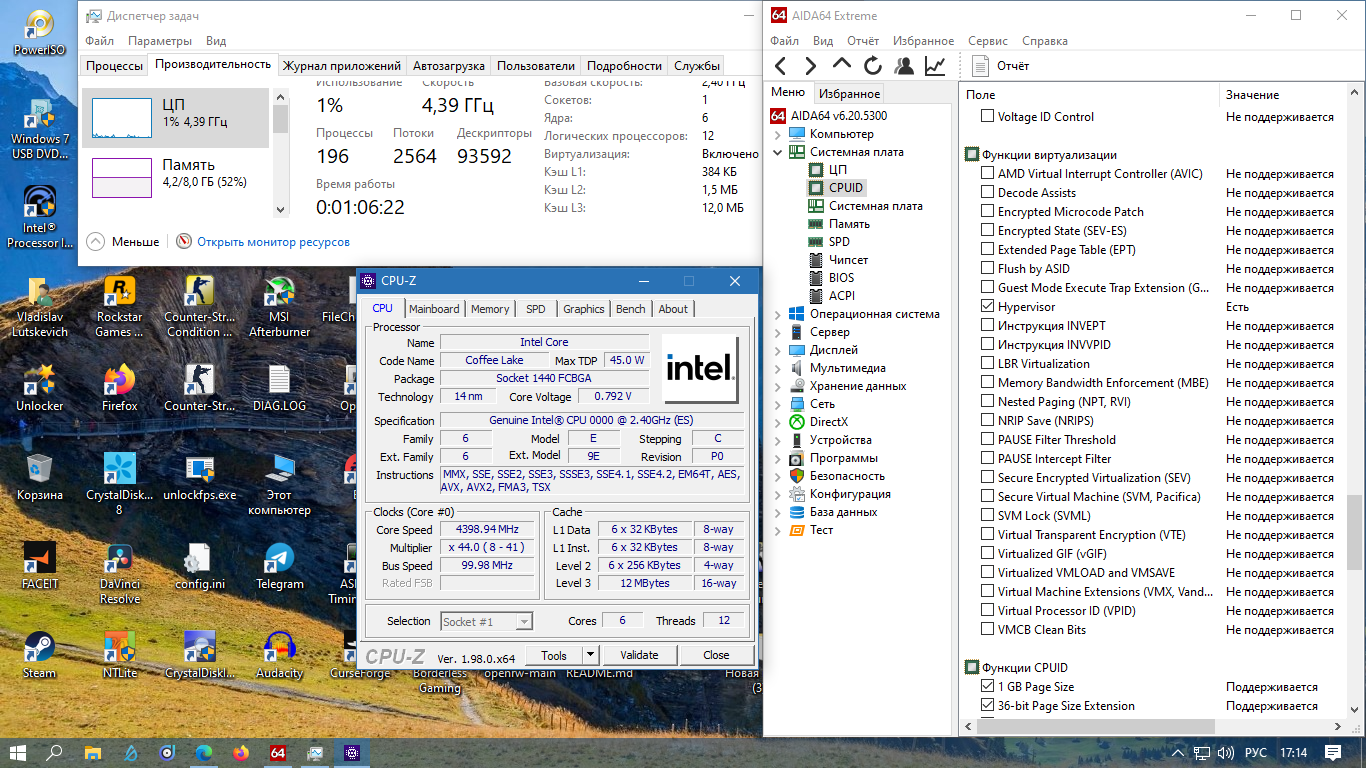Expand the Мультимедиа node
Image resolution: width=1366 pixels, height=768 pixels.
(x=778, y=368)
